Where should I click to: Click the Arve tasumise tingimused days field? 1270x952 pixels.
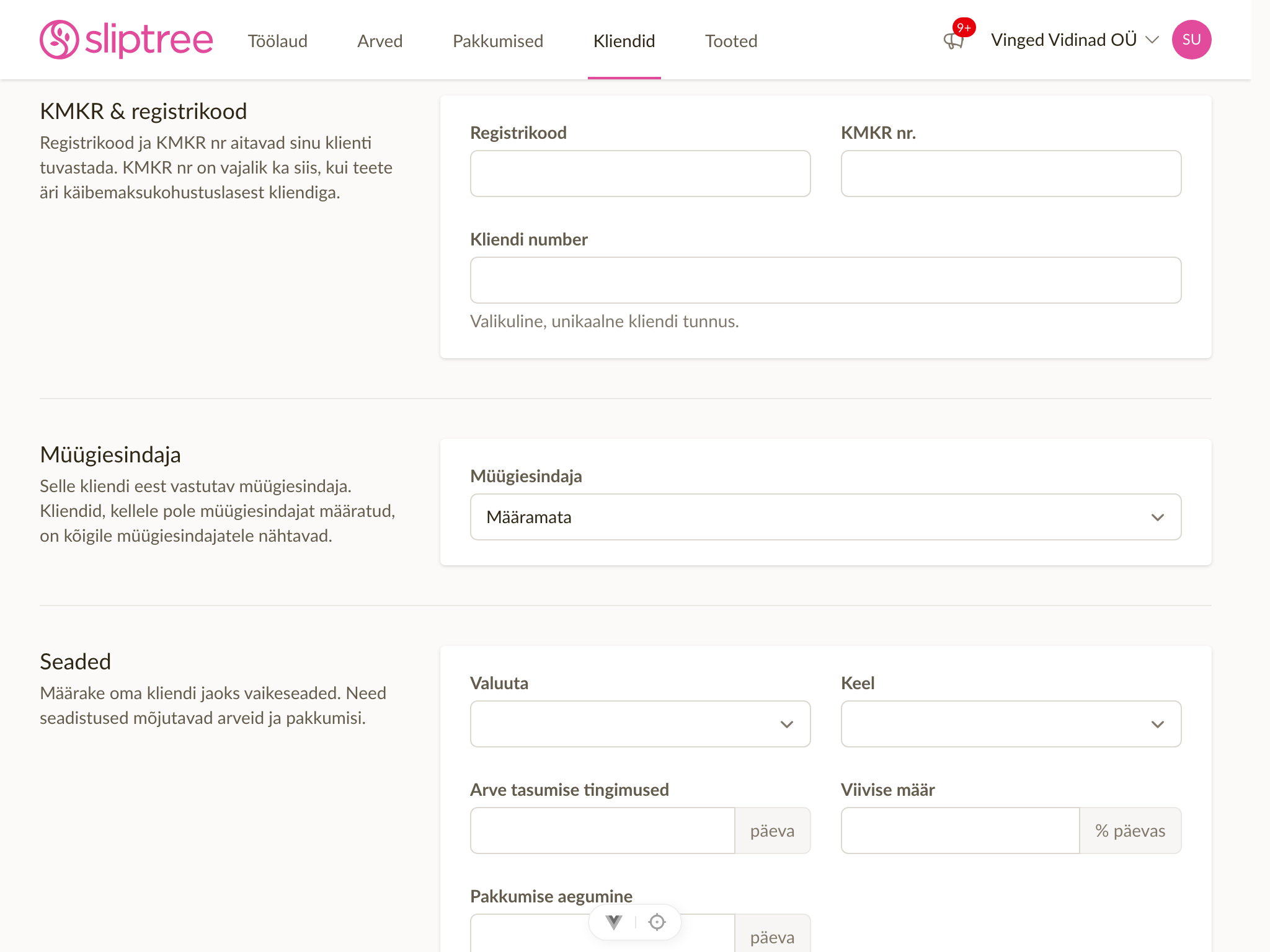click(x=602, y=831)
